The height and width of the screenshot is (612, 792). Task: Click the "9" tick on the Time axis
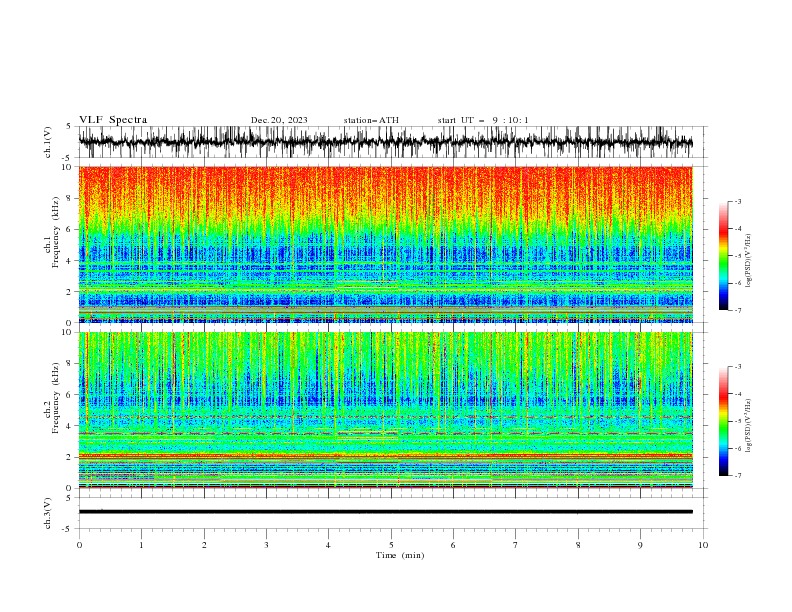tap(640, 545)
